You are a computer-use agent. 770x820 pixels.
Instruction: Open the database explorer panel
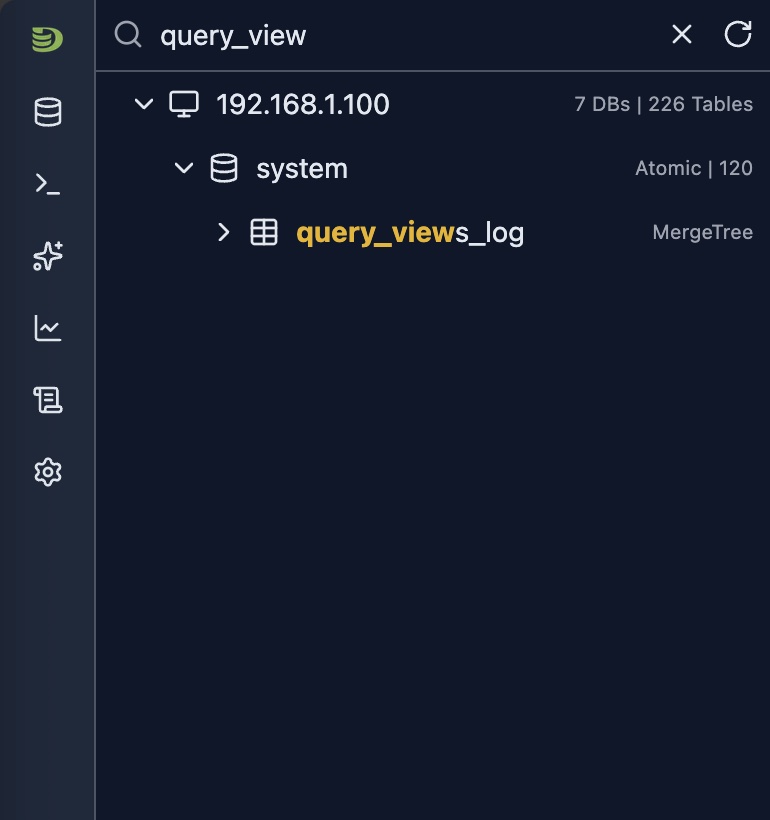tap(47, 112)
